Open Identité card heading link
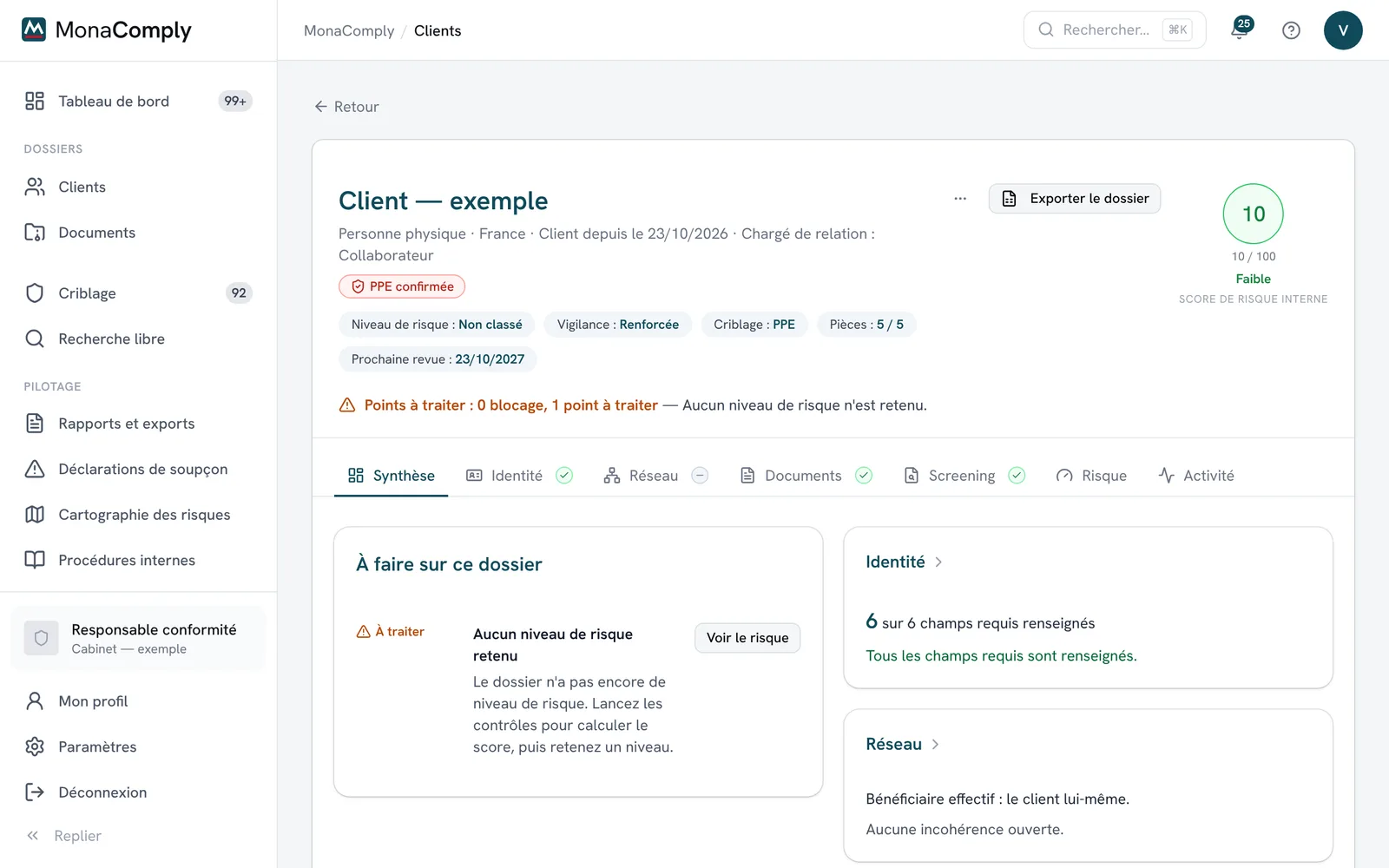The width and height of the screenshot is (1389, 868). tap(895, 562)
